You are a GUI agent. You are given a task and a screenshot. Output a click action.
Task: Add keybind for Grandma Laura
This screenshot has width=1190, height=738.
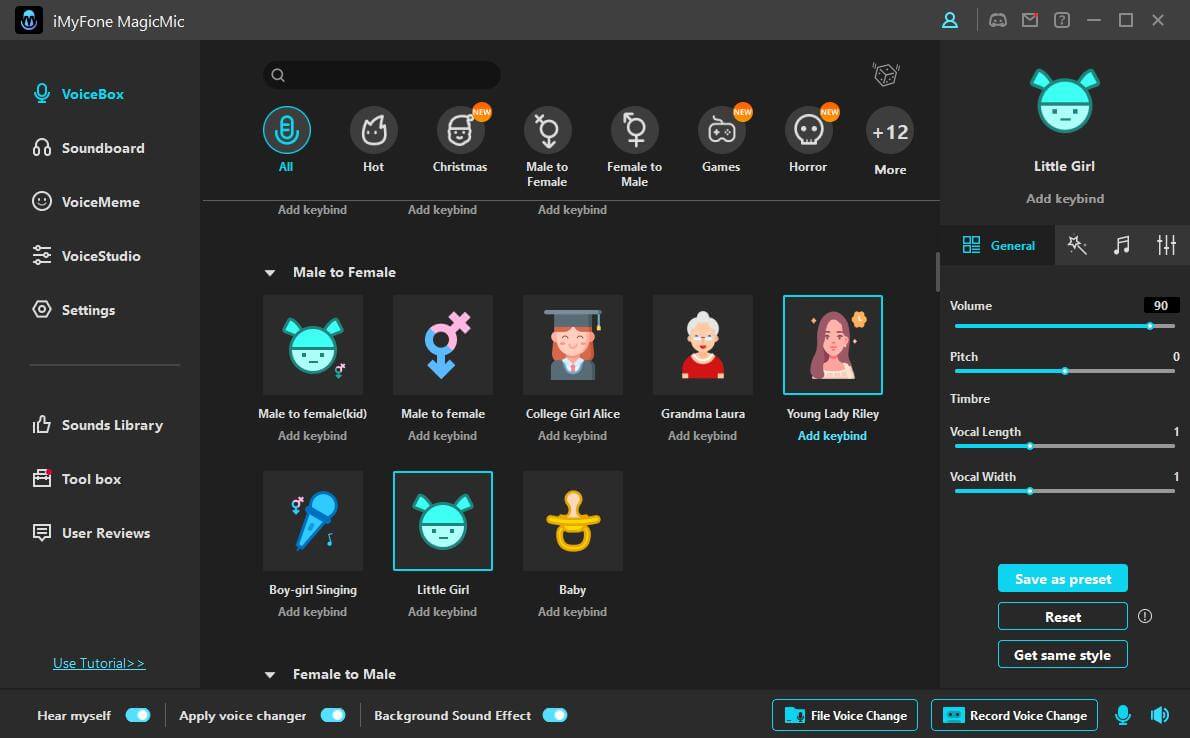point(702,436)
